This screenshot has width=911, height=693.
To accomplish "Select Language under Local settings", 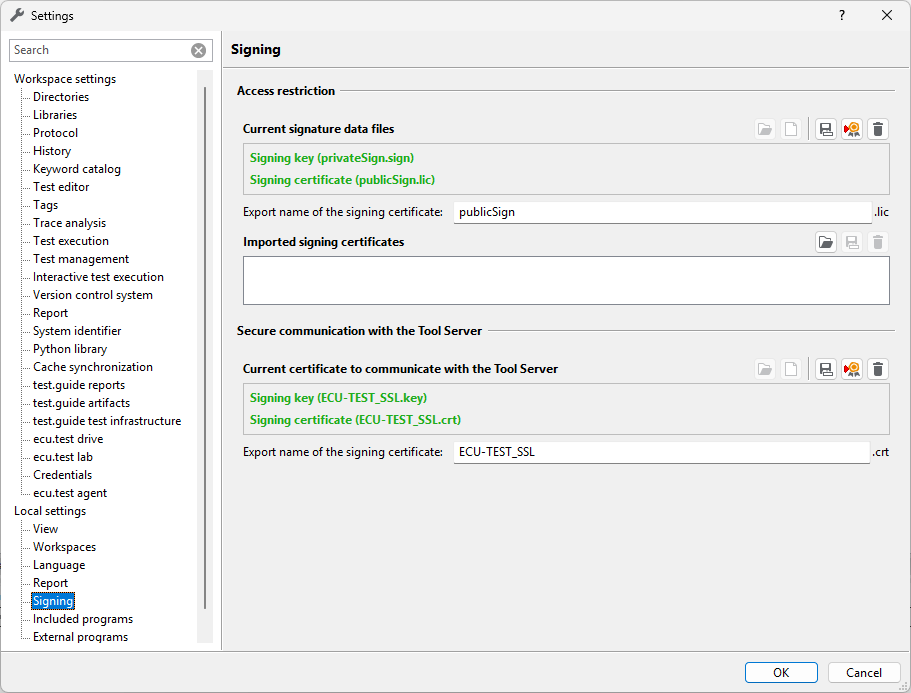I will coord(59,565).
